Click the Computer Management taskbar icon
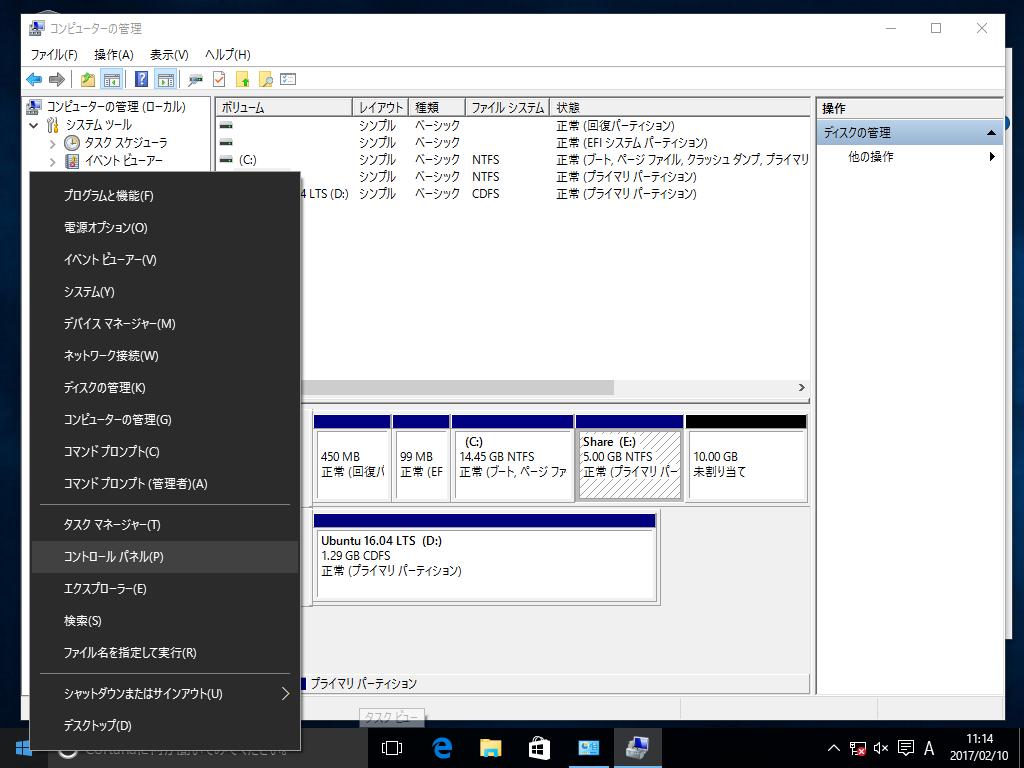The image size is (1024, 768). pos(637,748)
